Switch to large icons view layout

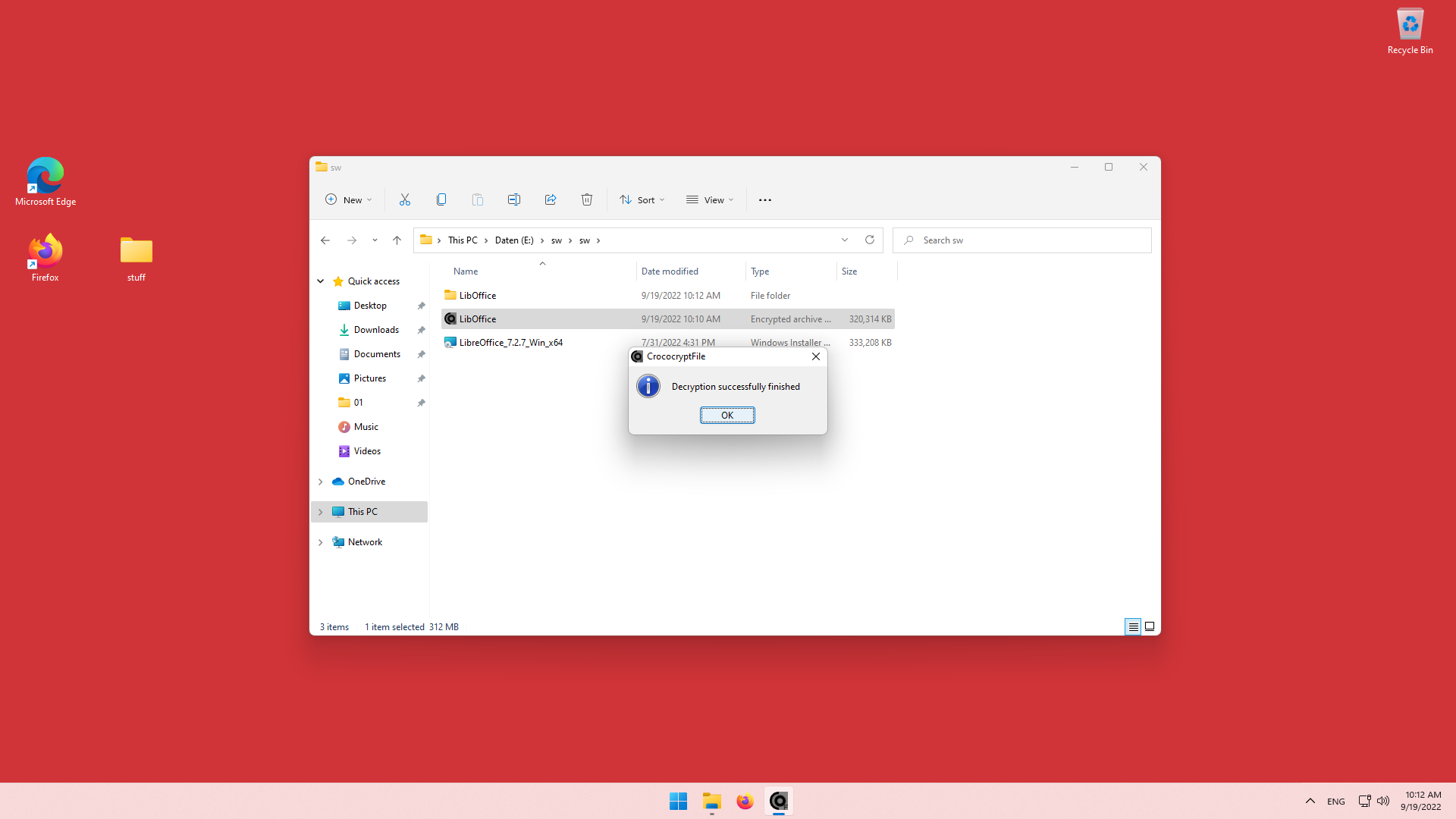click(1150, 626)
